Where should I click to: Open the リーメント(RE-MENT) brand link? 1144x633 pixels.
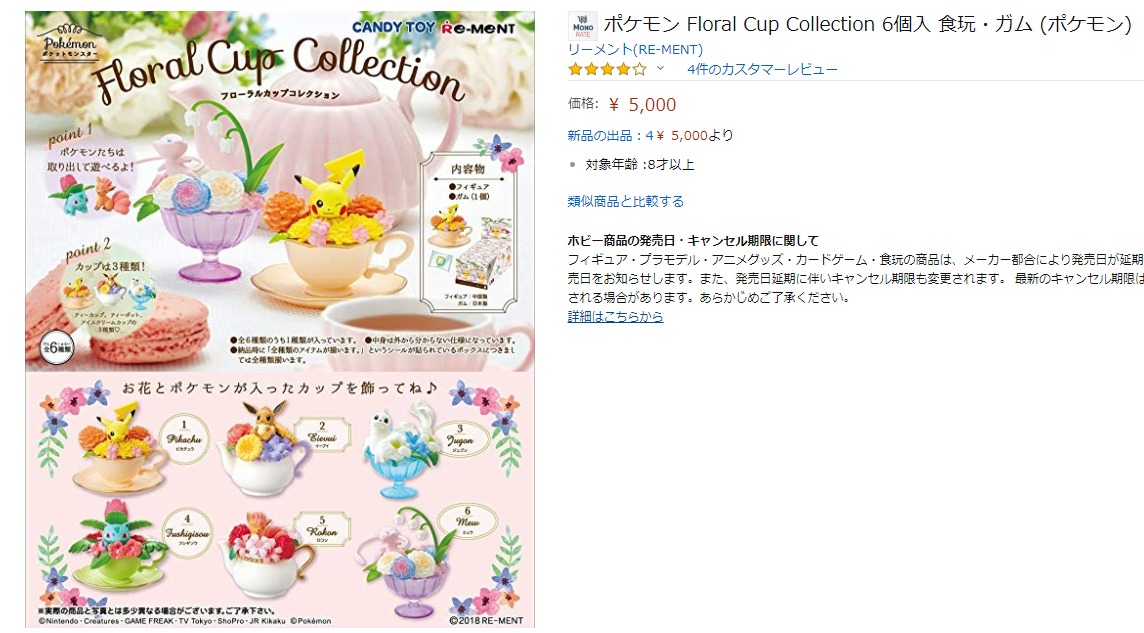[x=635, y=49]
